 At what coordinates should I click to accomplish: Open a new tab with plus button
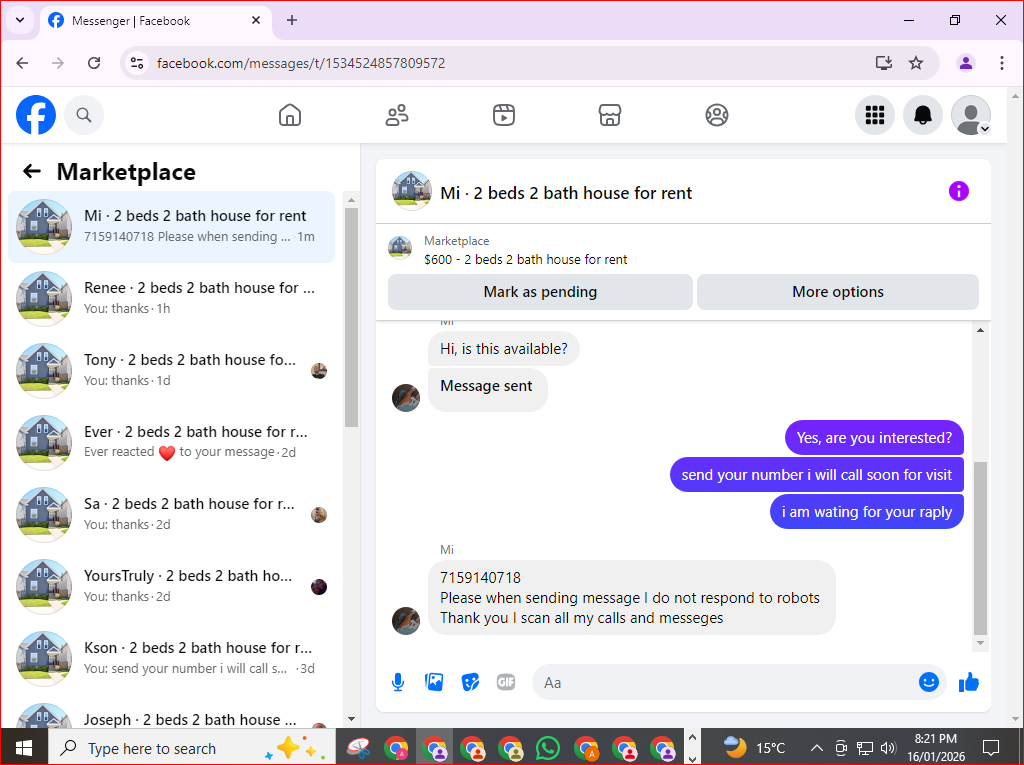click(x=292, y=20)
